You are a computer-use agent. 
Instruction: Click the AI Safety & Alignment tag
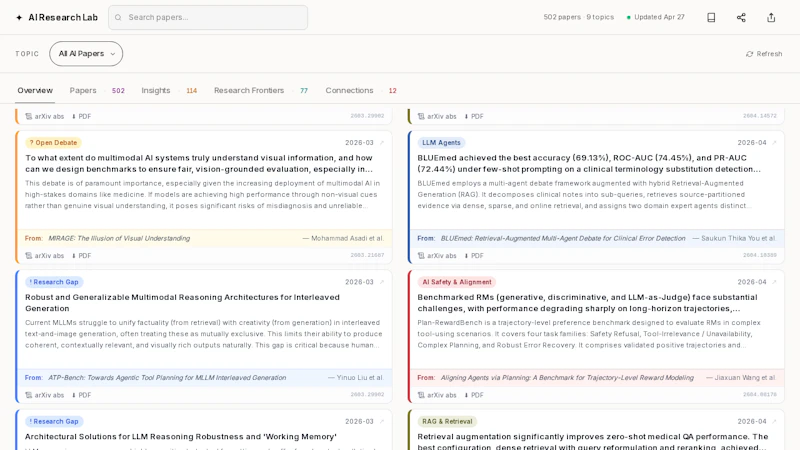click(457, 282)
